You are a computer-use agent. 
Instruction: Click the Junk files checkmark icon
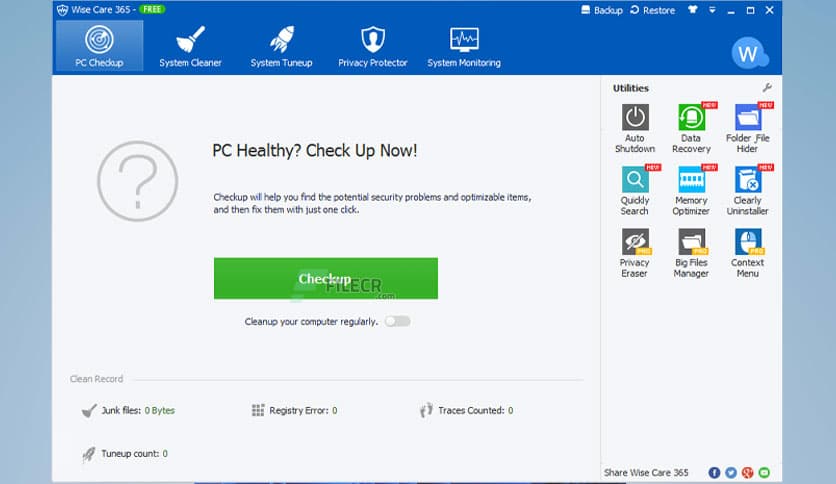(89, 410)
